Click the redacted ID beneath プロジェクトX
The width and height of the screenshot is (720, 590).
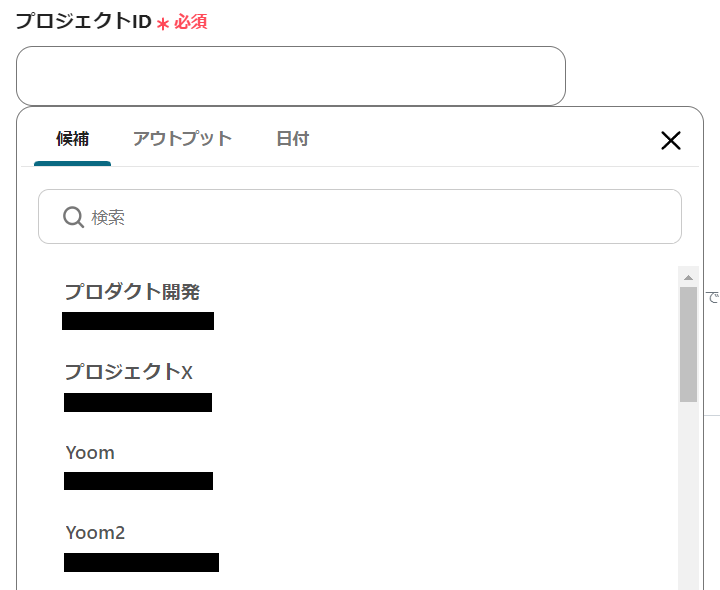[x=138, y=402]
